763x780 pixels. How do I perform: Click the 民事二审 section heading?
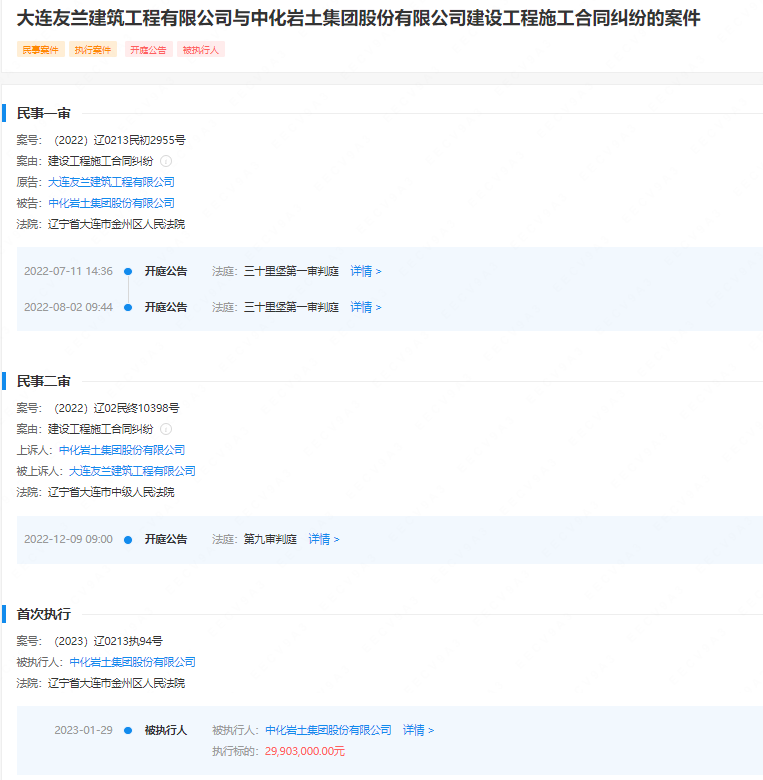click(x=44, y=382)
